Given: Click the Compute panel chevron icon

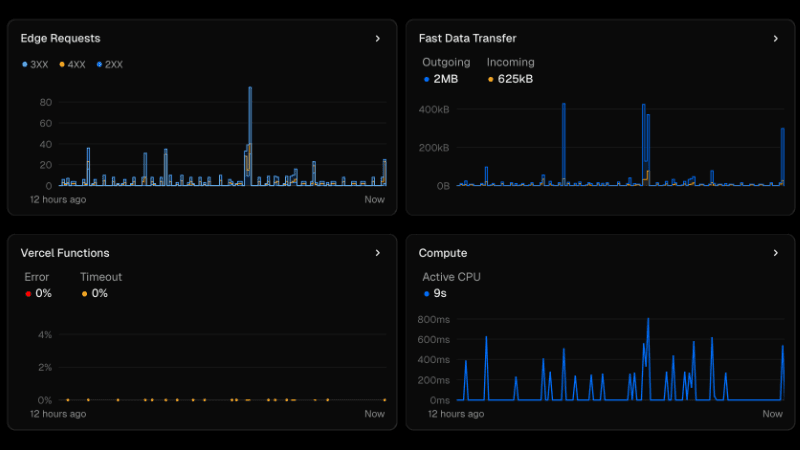Looking at the screenshot, I should (x=775, y=253).
